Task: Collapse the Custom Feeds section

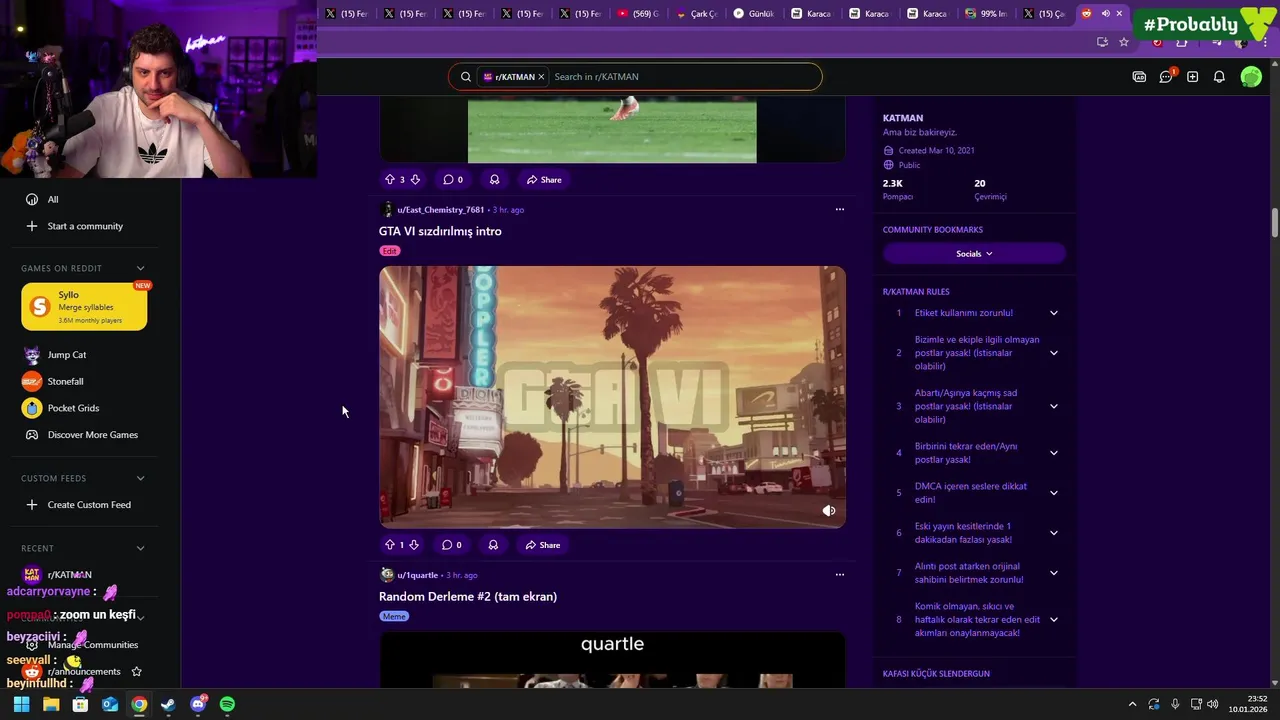Action: pos(140,478)
